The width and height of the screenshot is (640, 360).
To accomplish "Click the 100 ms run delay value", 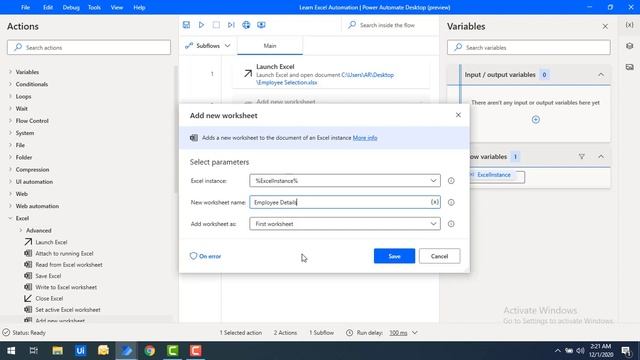I will click(398, 333).
